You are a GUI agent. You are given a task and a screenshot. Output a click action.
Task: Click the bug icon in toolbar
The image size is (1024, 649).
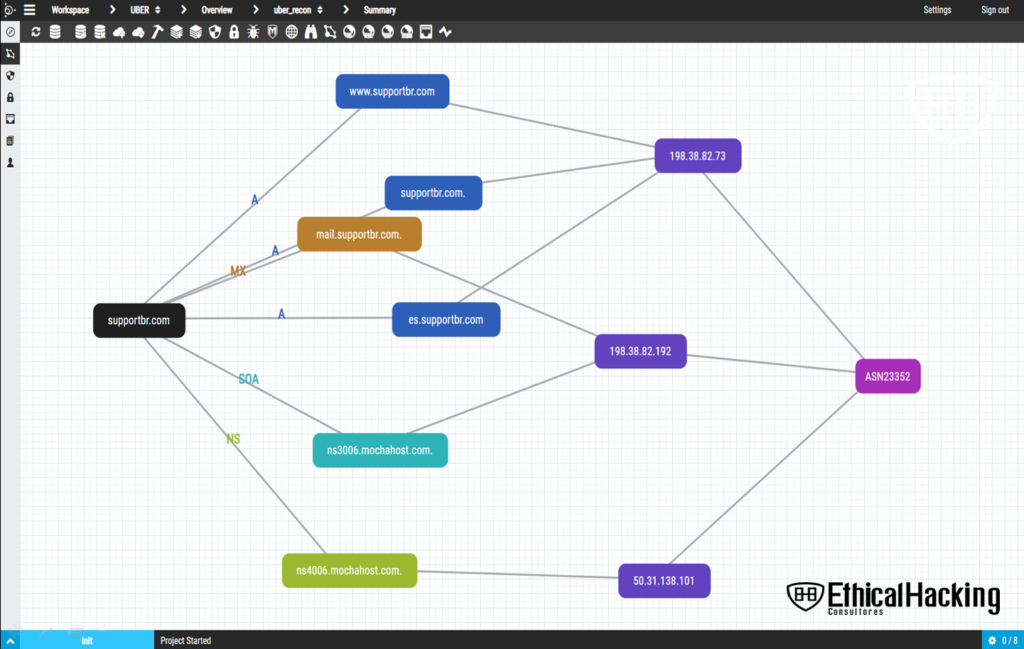click(x=252, y=32)
